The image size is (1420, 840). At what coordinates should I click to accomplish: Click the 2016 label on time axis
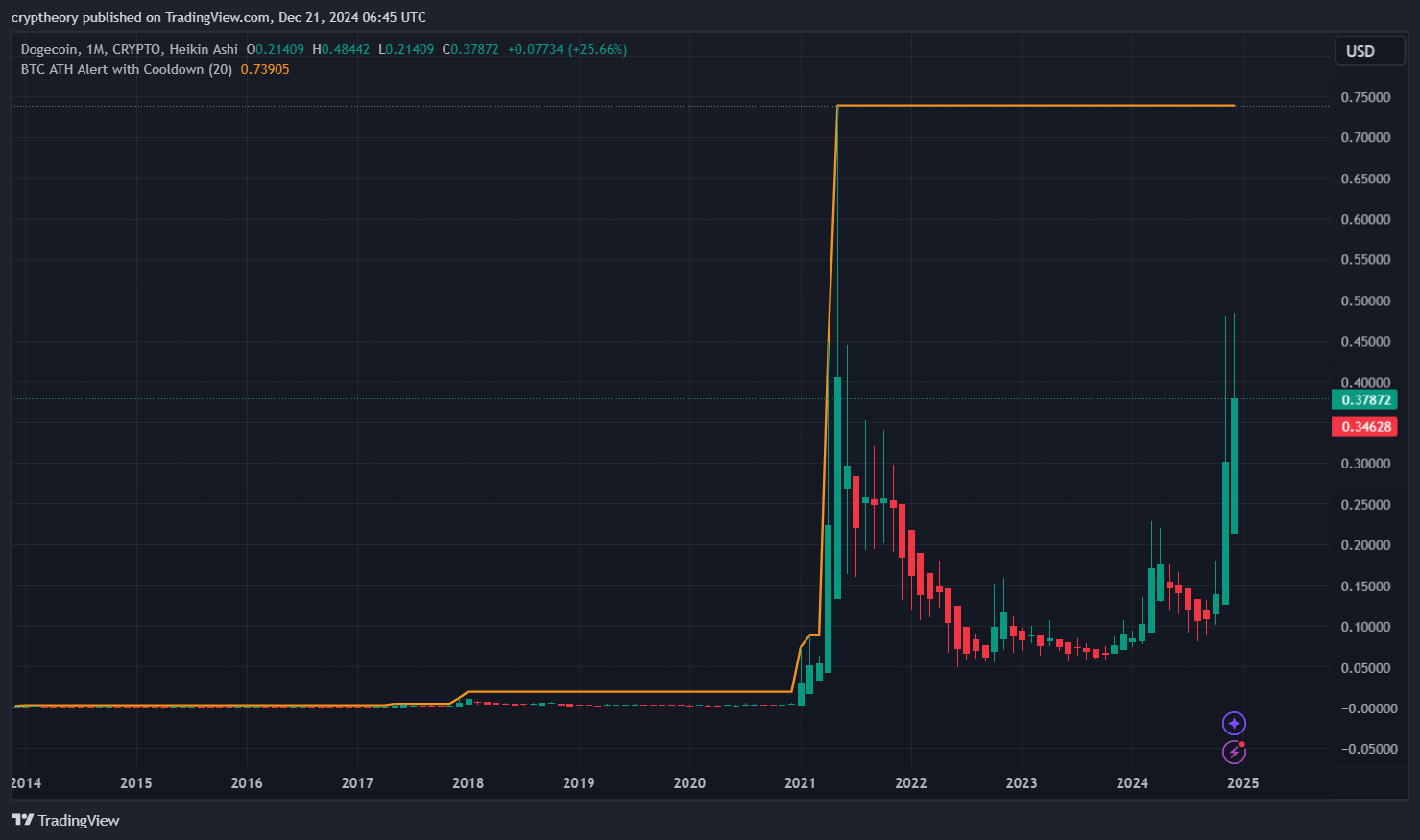pyautogui.click(x=247, y=783)
